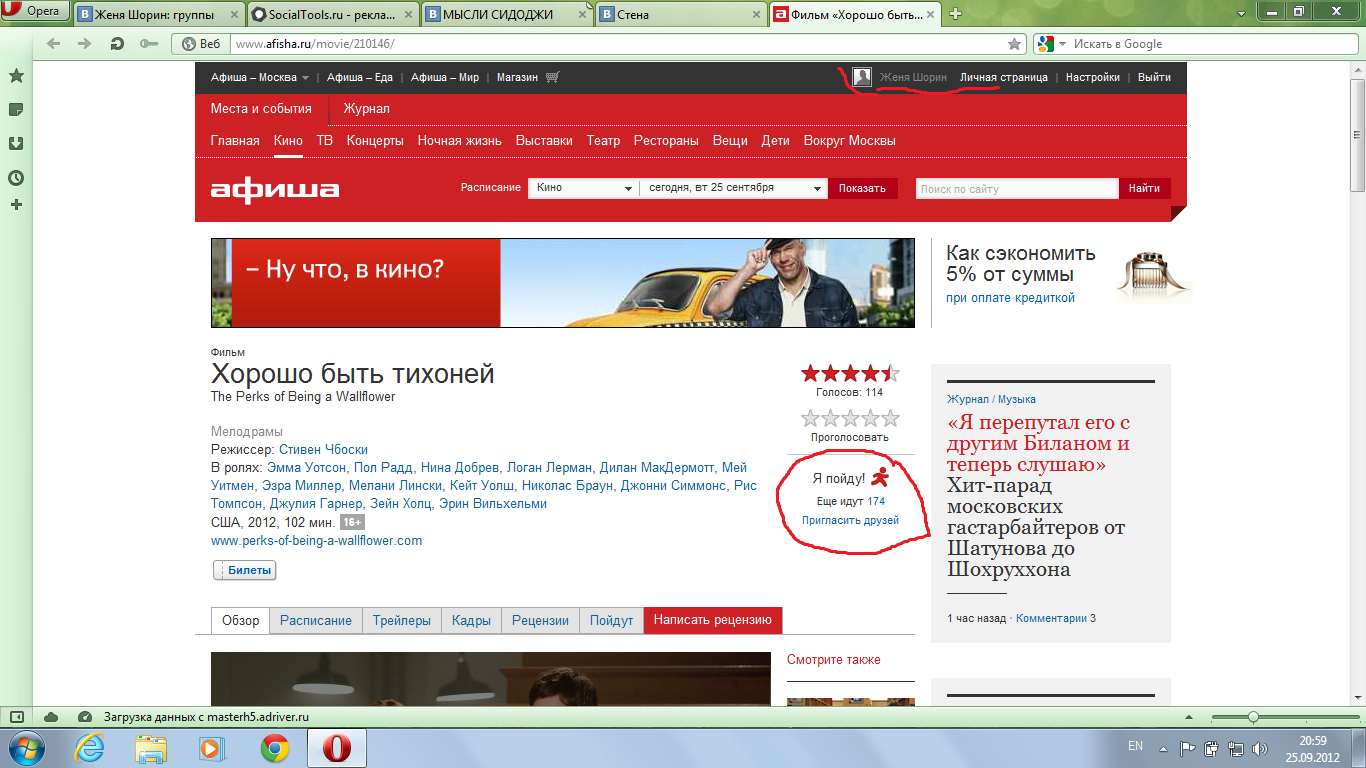Reload the page with the refresh icon
1366x768 pixels.
coord(117,44)
